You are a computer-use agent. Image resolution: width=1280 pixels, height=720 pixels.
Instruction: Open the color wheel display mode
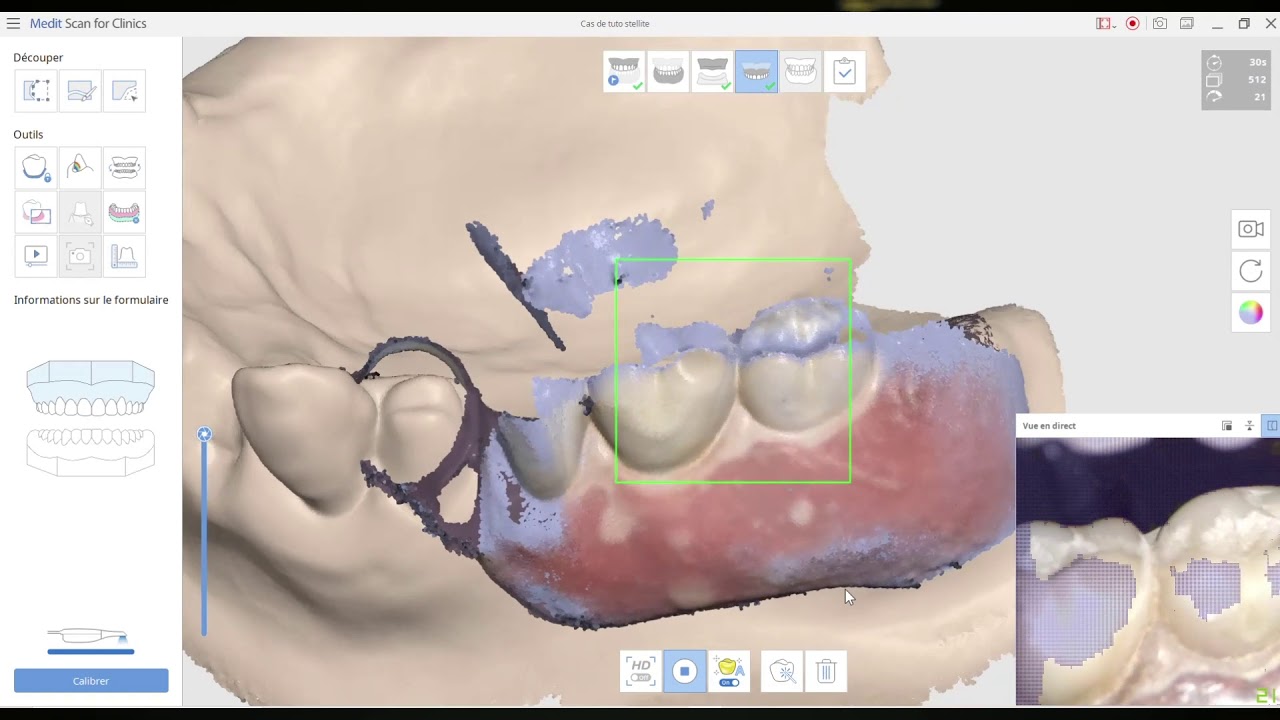tap(1251, 313)
